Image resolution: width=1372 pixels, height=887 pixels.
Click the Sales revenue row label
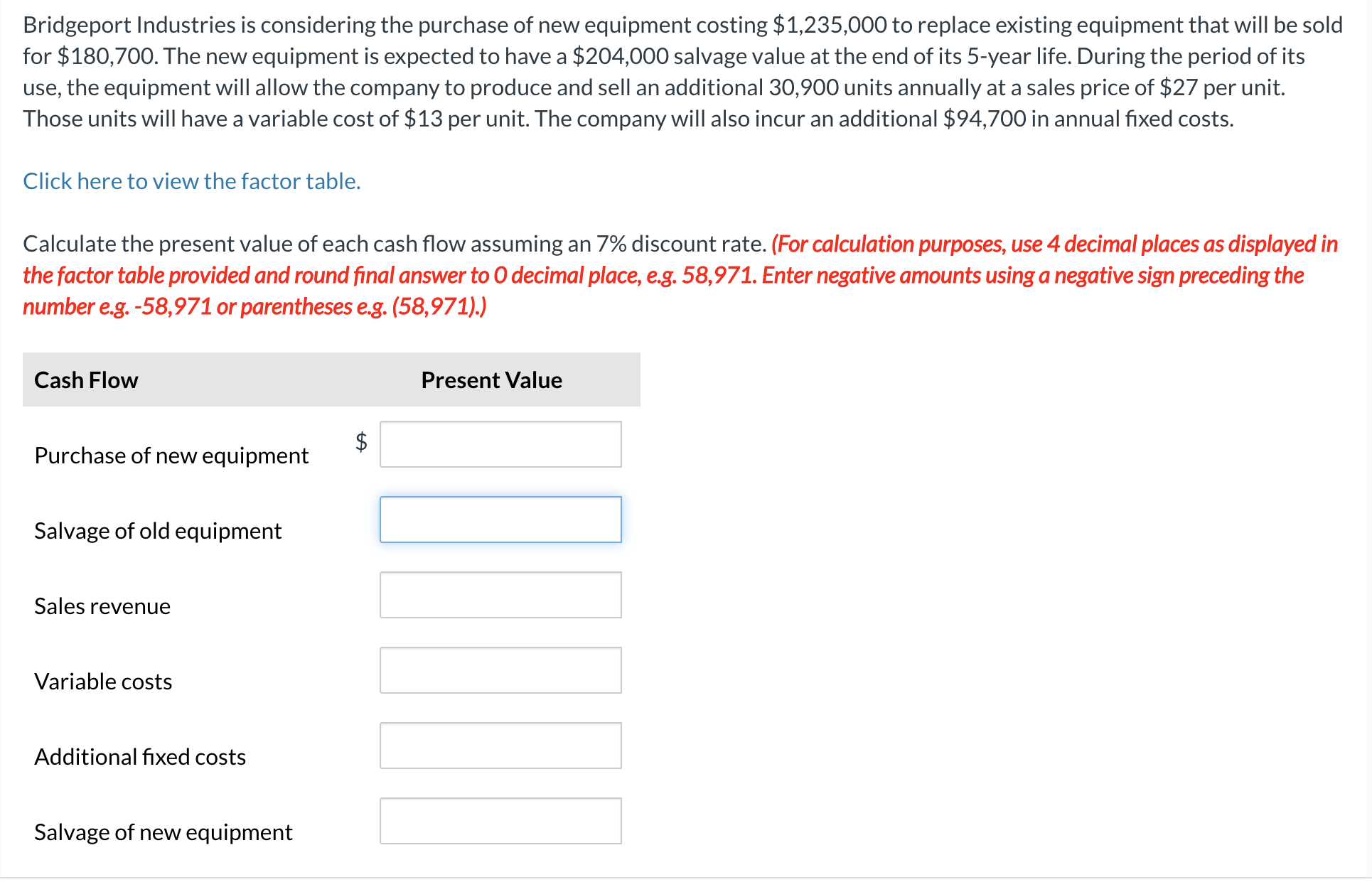coord(102,606)
